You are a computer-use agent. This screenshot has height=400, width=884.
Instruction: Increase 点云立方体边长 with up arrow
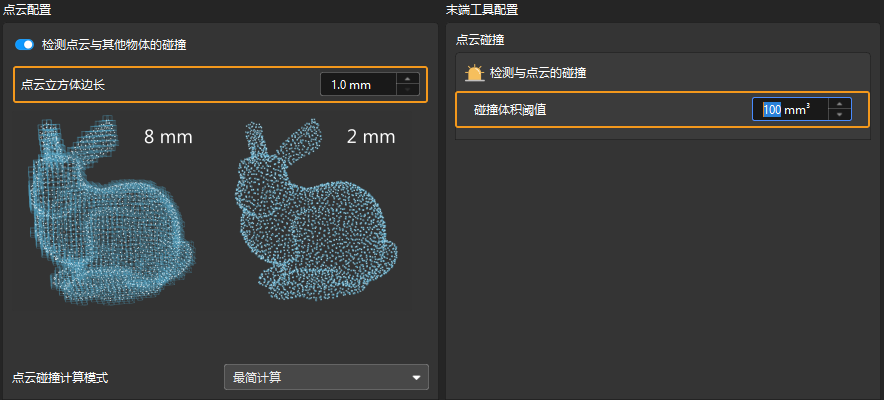(408, 79)
